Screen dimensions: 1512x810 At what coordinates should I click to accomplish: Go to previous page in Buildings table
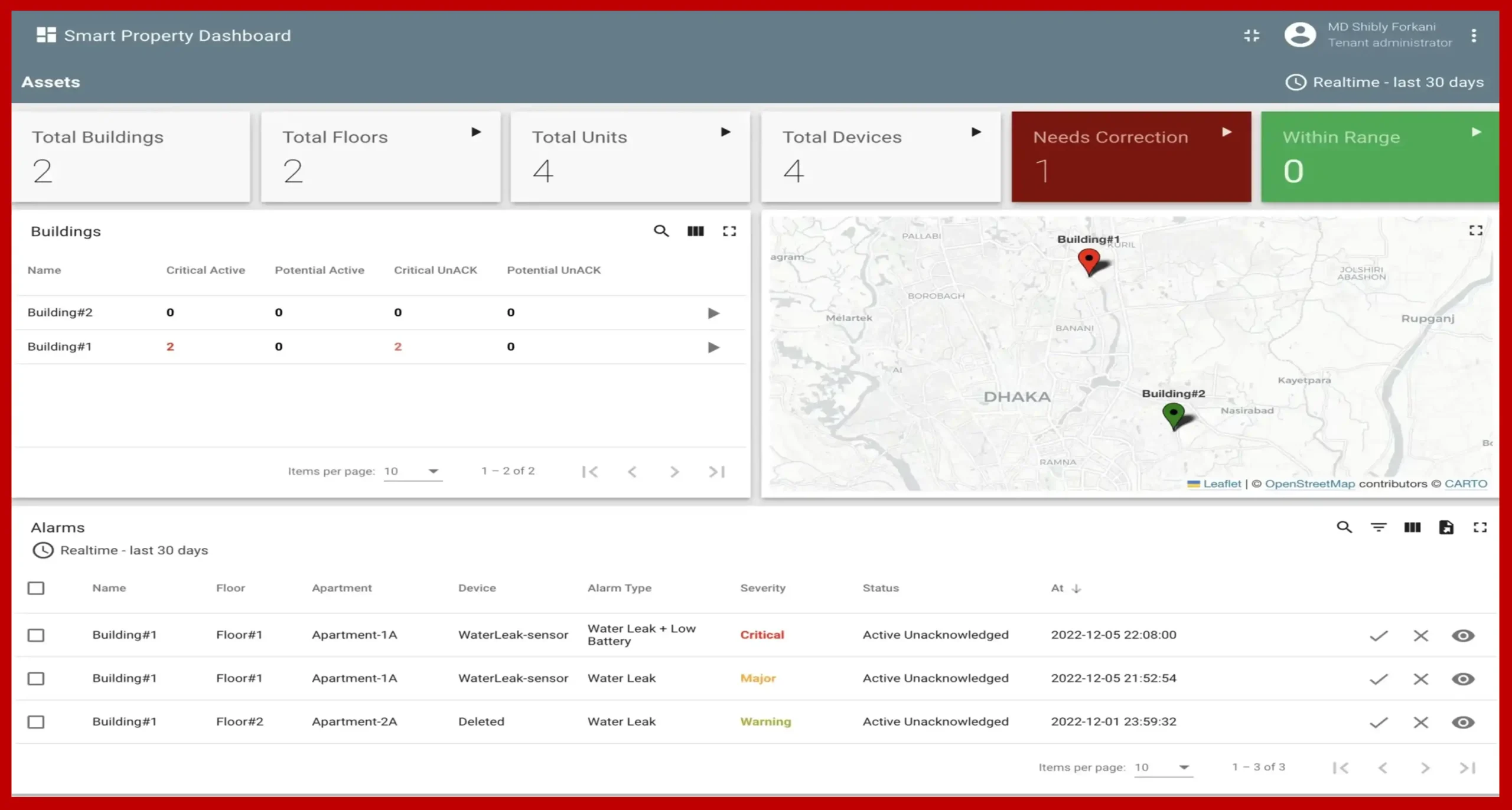(632, 472)
